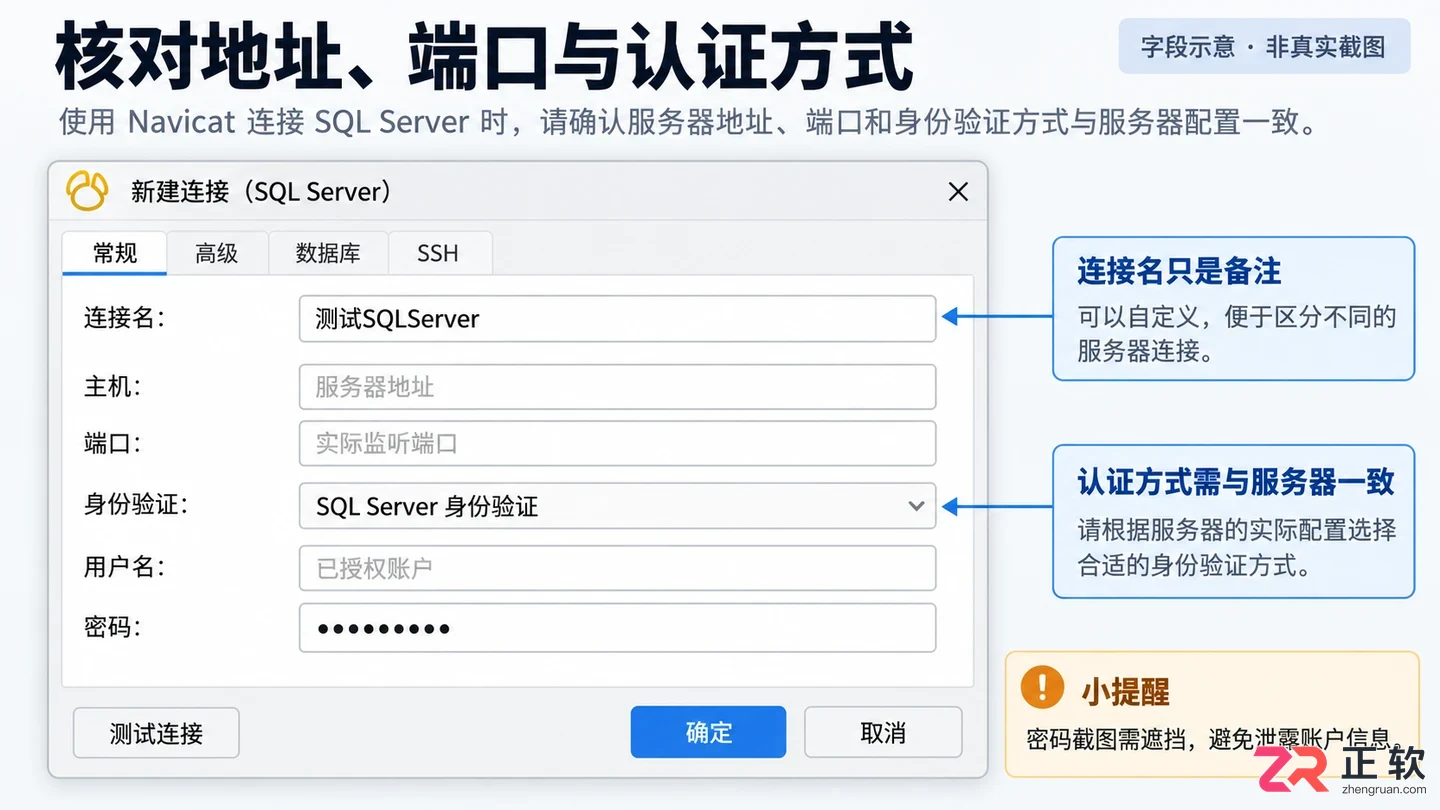
Task: Click the headline 核对地址、端口与认证方式
Action: click(x=484, y=58)
